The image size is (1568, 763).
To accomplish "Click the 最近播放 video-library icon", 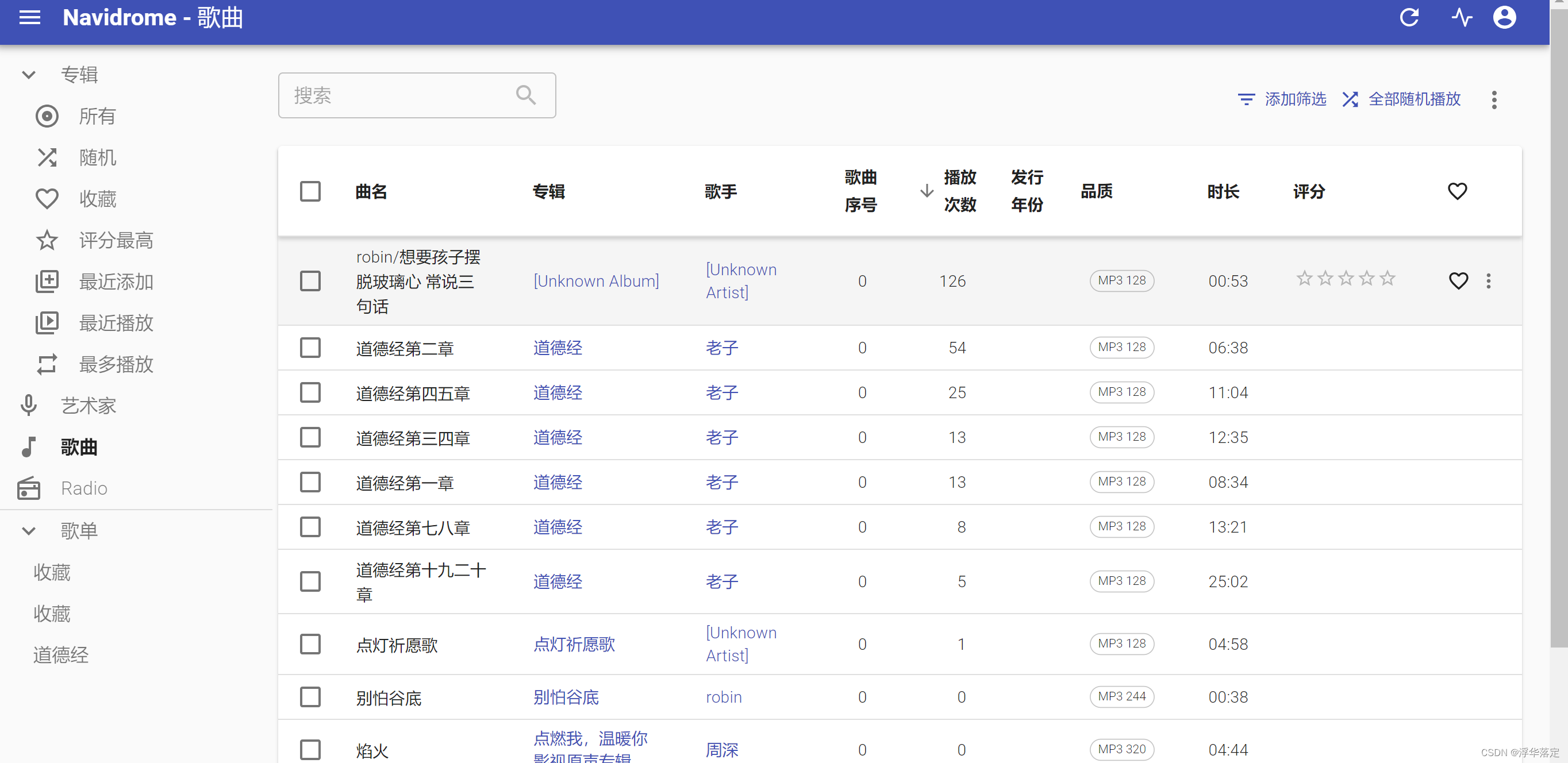I will pyautogui.click(x=47, y=323).
